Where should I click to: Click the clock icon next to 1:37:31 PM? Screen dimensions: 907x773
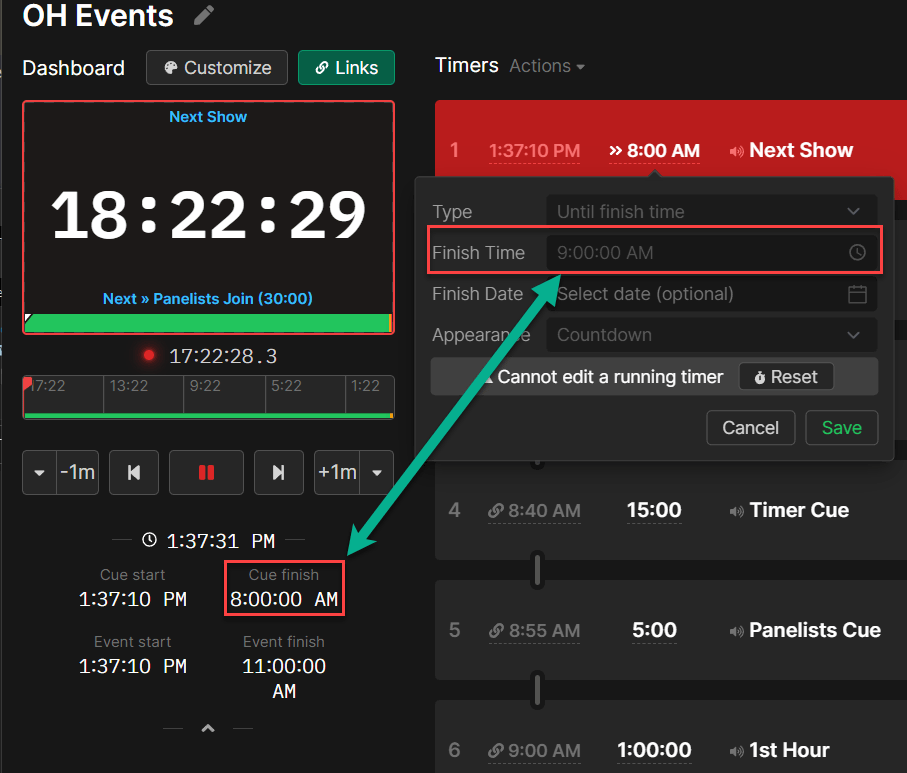point(148,540)
